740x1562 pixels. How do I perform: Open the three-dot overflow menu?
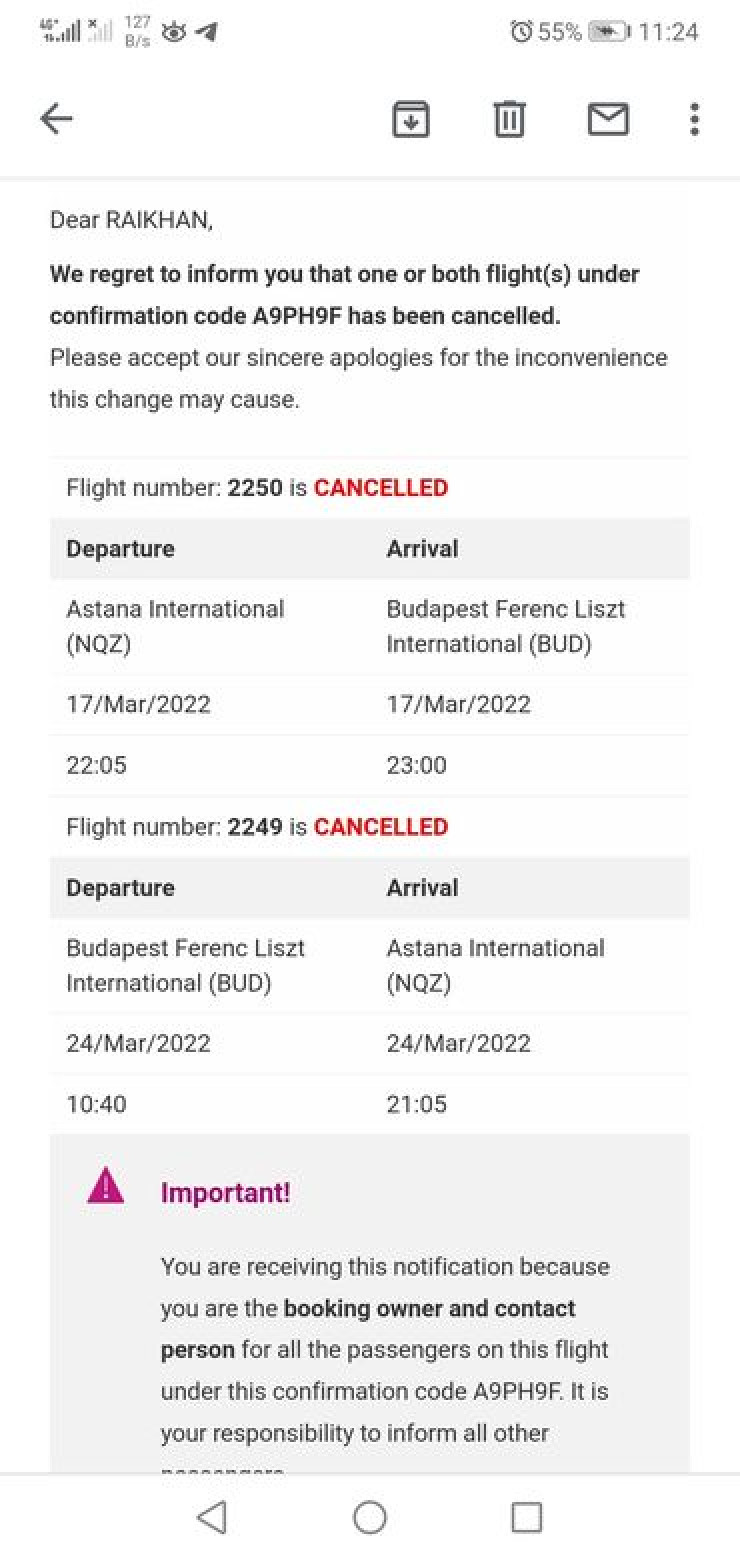point(694,119)
